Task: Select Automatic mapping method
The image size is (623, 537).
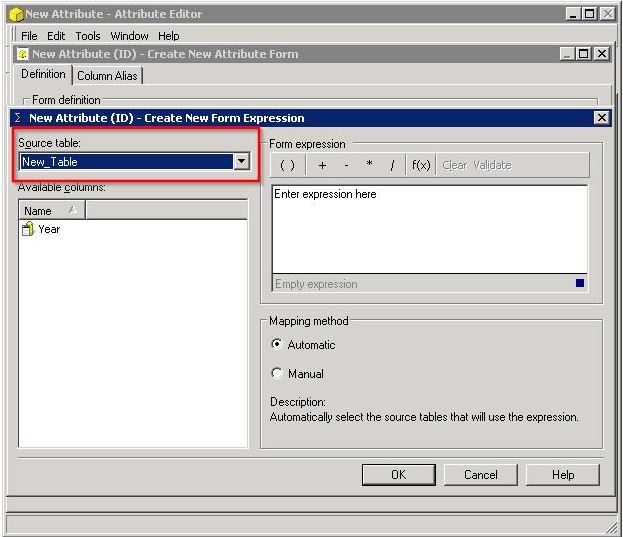Action: [277, 344]
